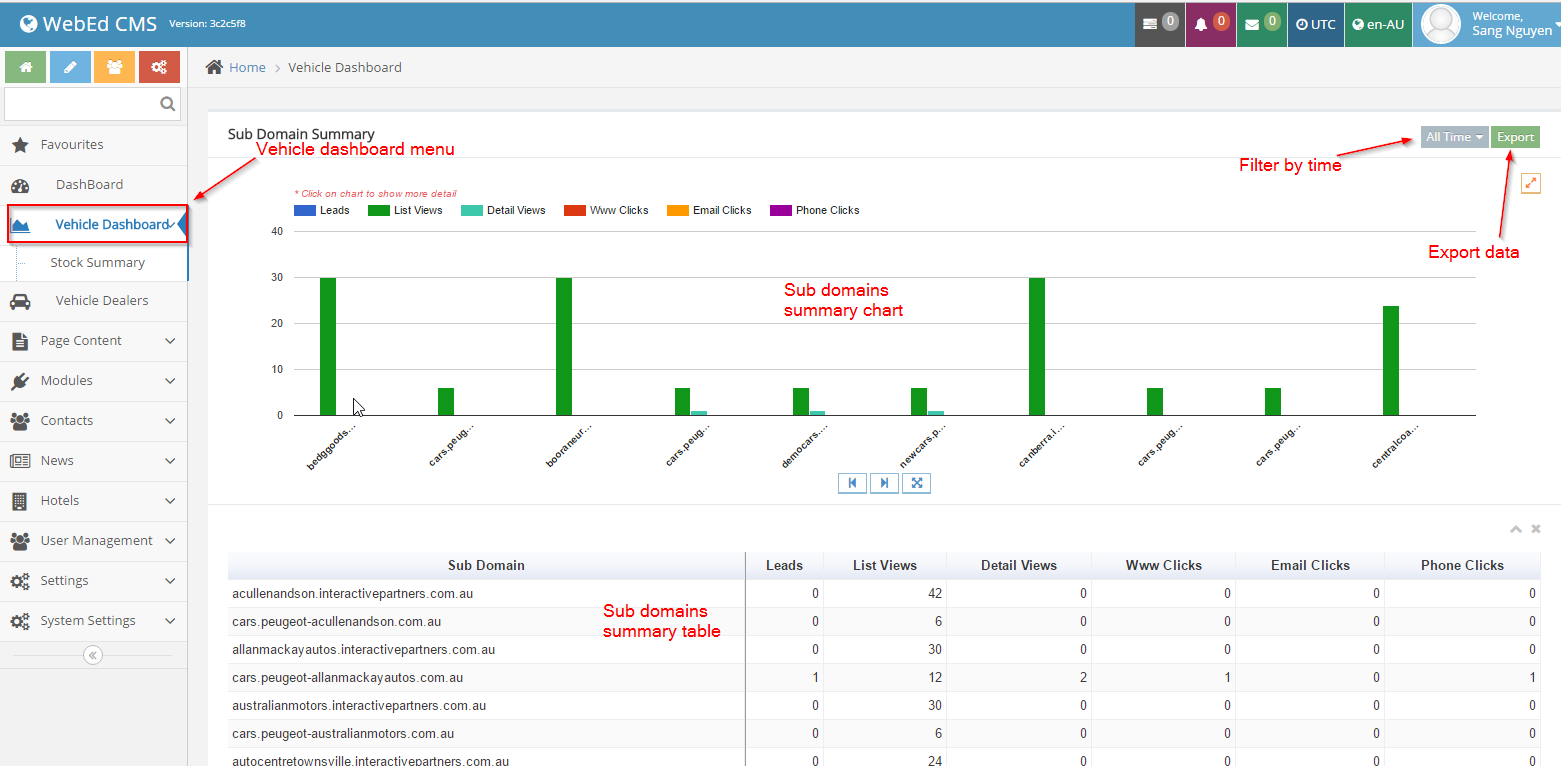
Task: Expand the User Management menu
Action: (x=93, y=541)
